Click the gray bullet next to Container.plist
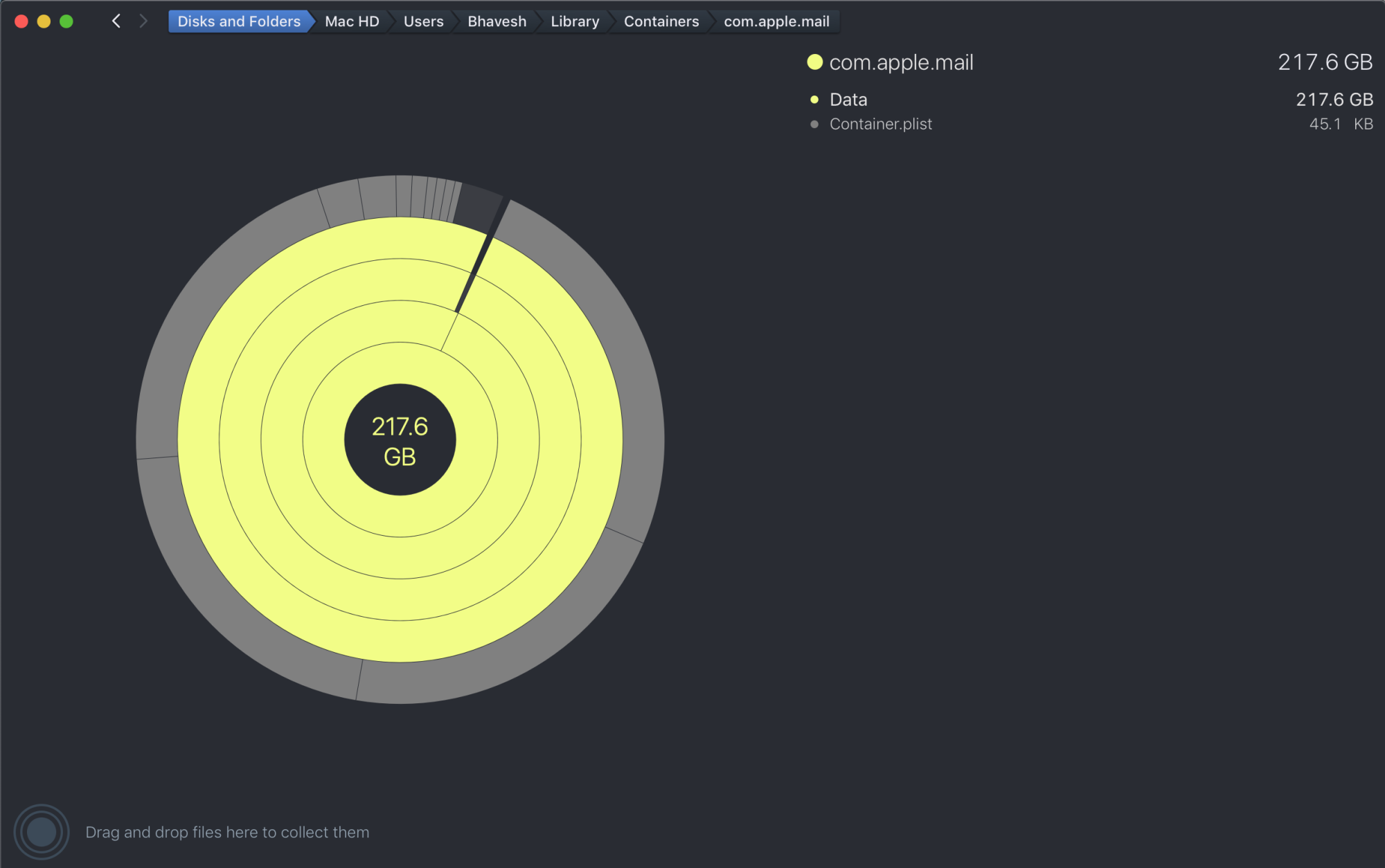Screen dimensions: 1385x868 tap(814, 125)
